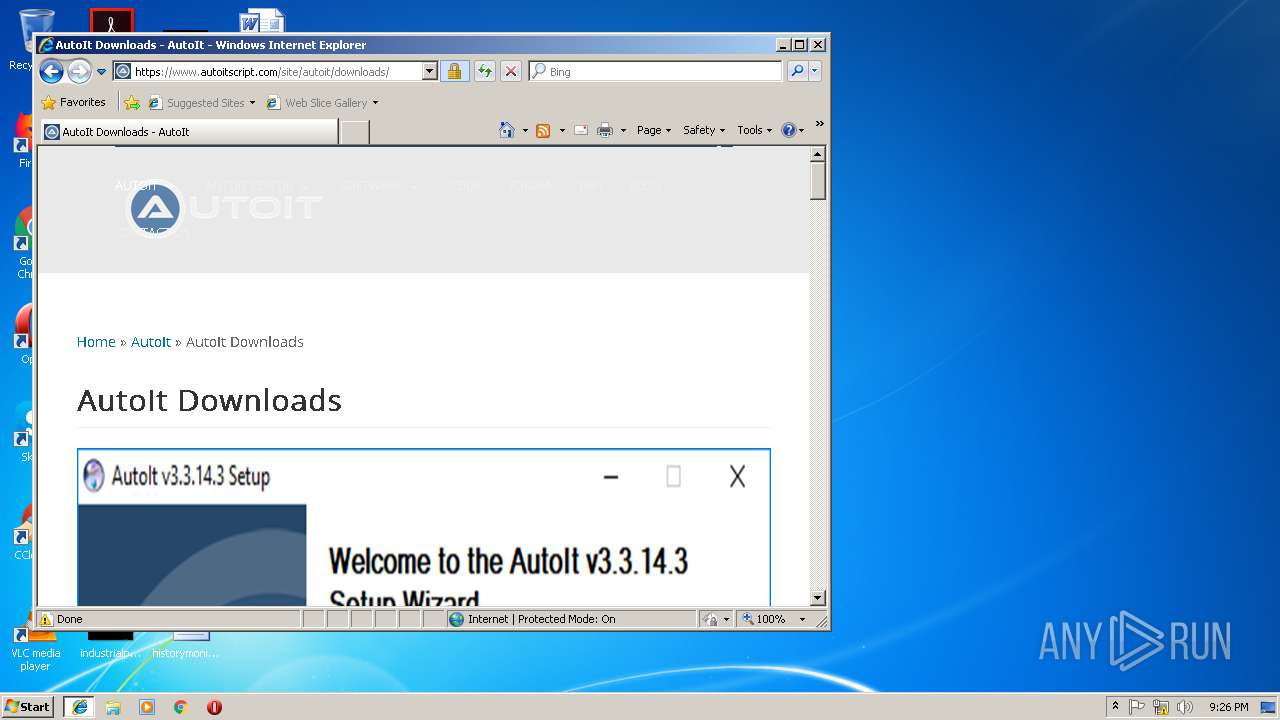
Task: Click the search magnifier button
Action: tap(797, 71)
